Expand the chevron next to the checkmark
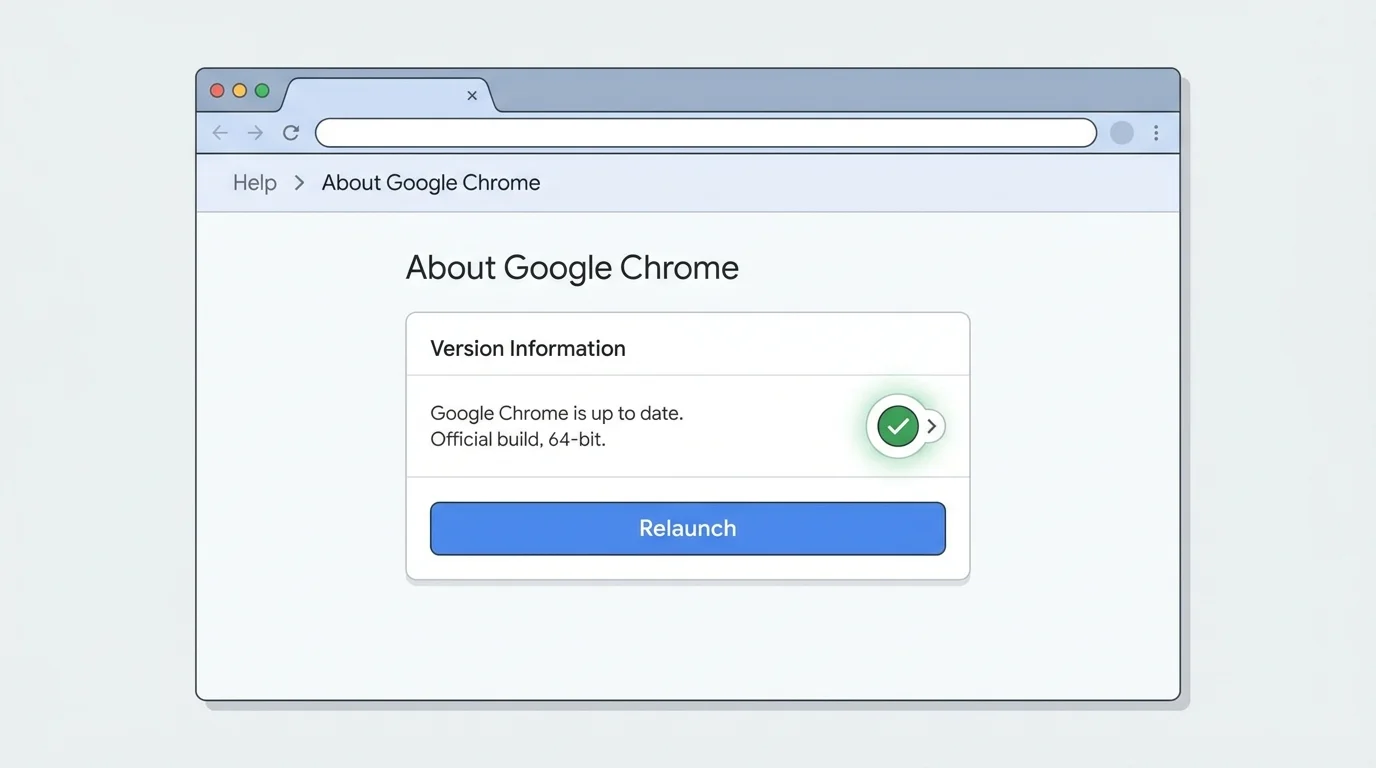Viewport: 1376px width, 768px height. [932, 427]
